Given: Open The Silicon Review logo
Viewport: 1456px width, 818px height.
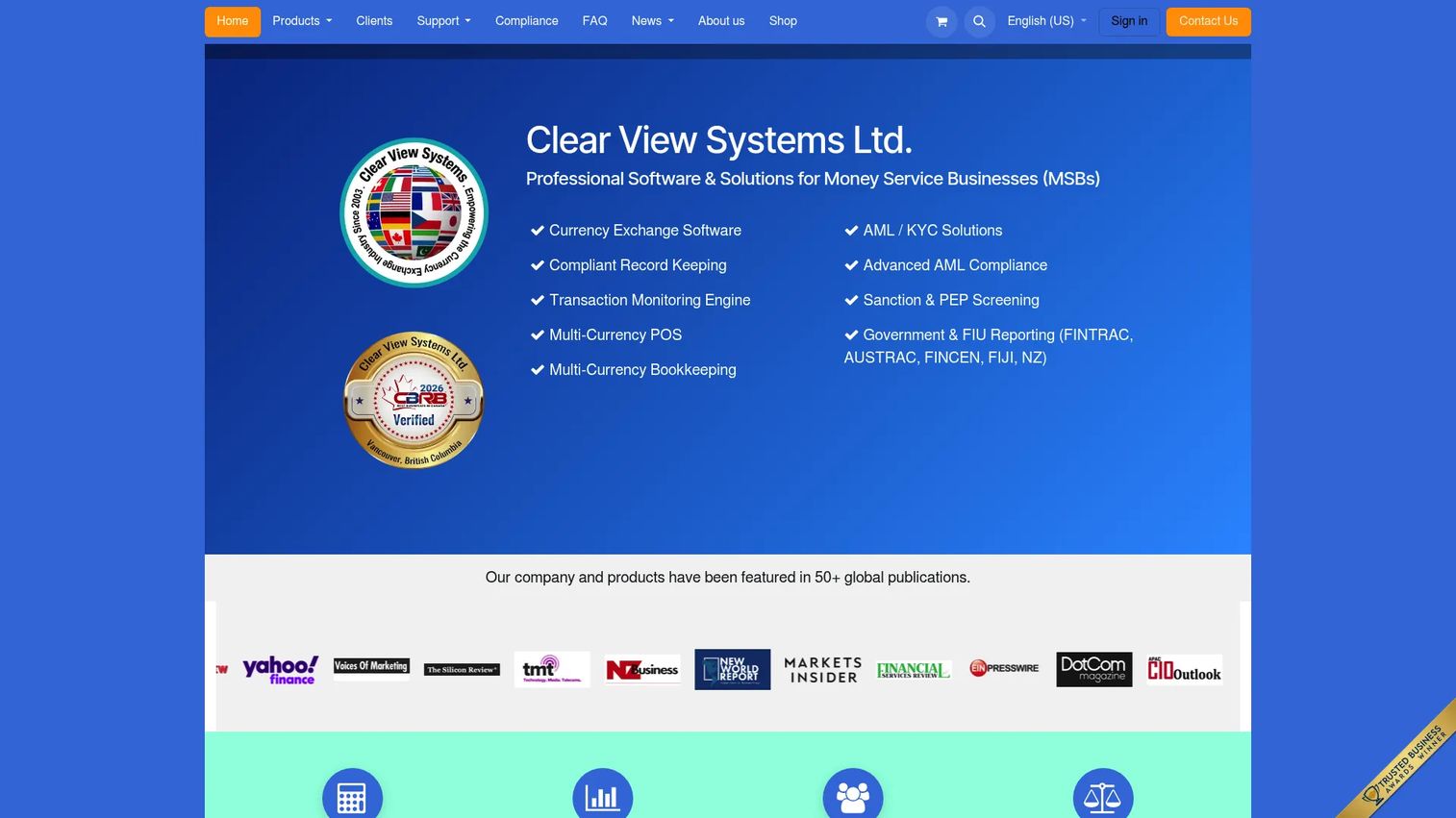Looking at the screenshot, I should tap(462, 669).
